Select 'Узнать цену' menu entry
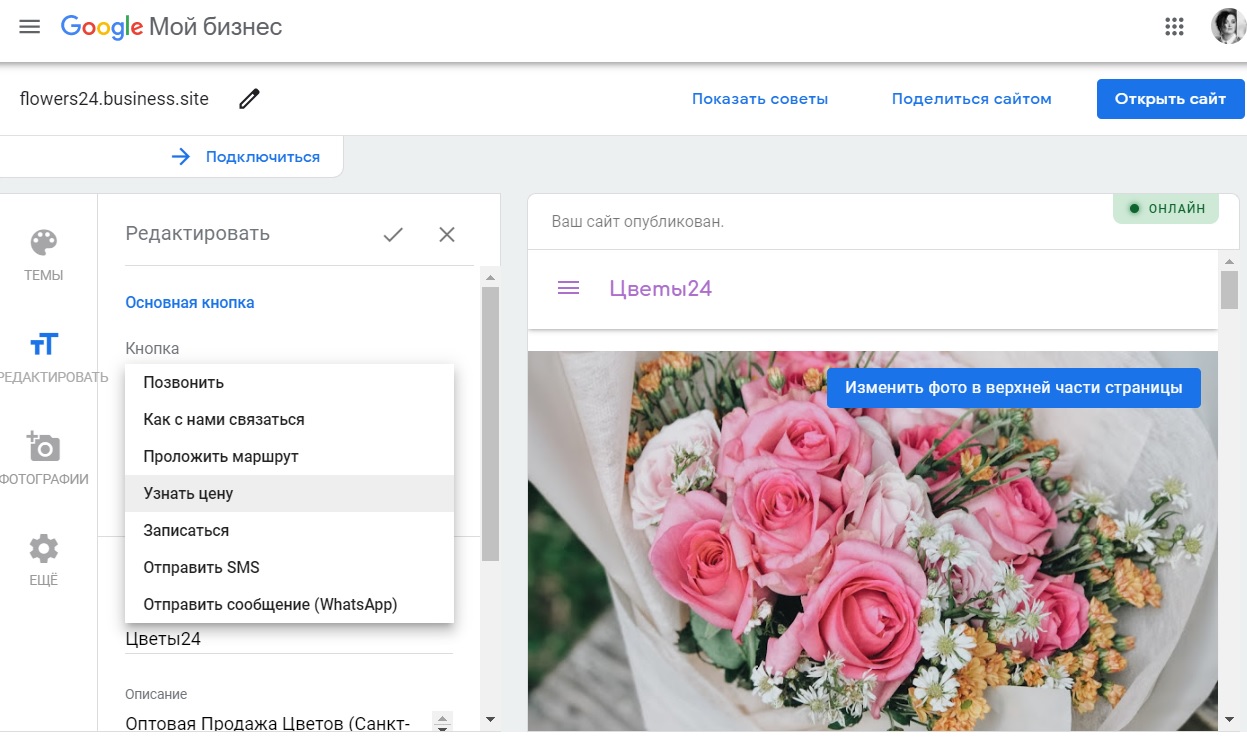 tap(188, 494)
